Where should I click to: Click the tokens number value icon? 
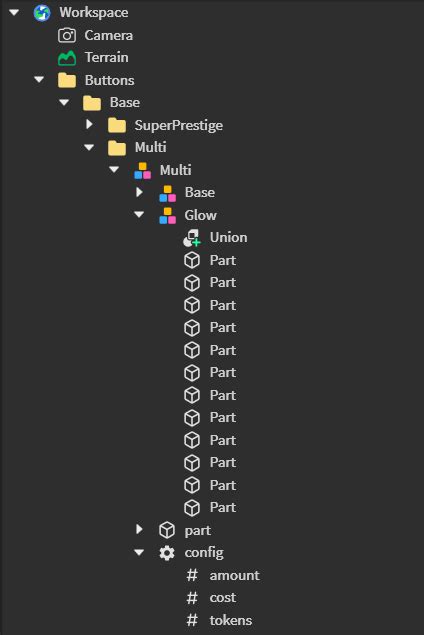[x=192, y=620]
